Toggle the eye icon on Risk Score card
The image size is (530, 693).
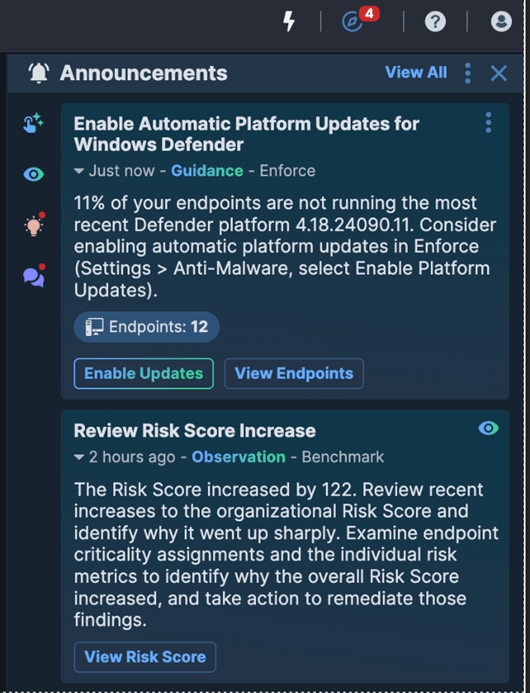click(488, 428)
